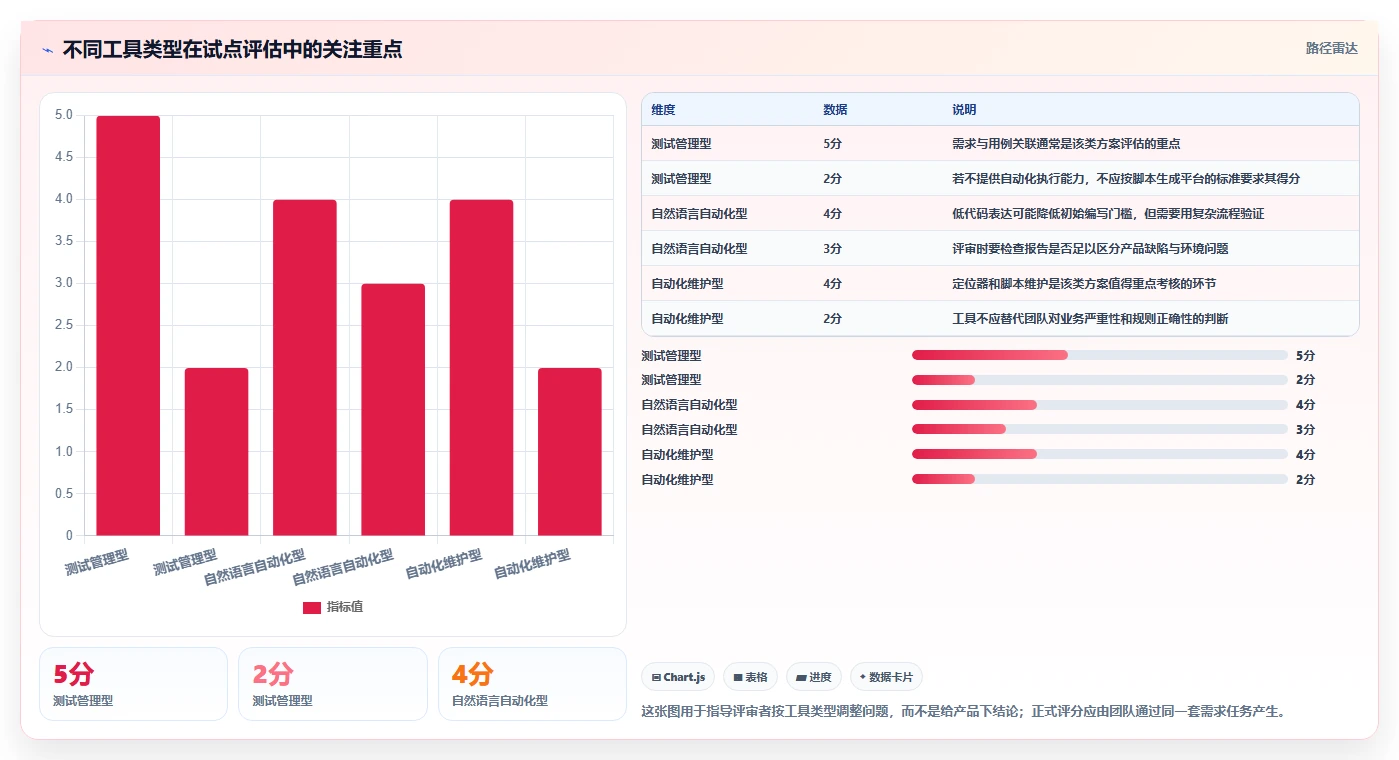1399x760 pixels.
Task: Click the cell 需求与用例关联通常是该类方案评估的重点
Action: pyautogui.click(x=1066, y=144)
